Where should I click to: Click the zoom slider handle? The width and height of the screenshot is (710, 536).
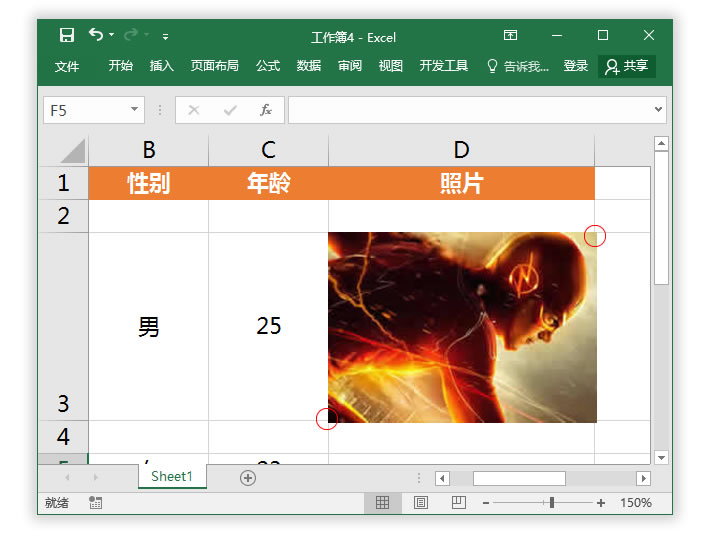point(551,503)
